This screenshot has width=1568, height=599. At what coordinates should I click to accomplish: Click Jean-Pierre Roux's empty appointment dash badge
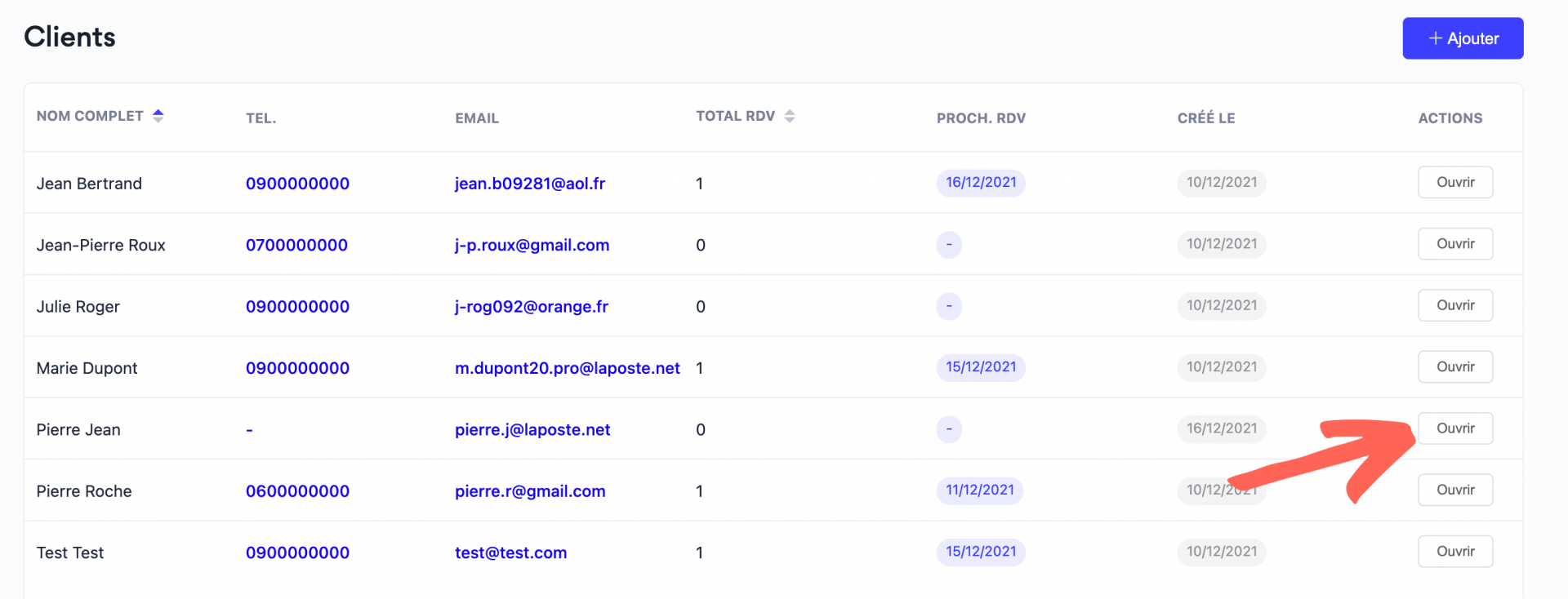(x=949, y=244)
